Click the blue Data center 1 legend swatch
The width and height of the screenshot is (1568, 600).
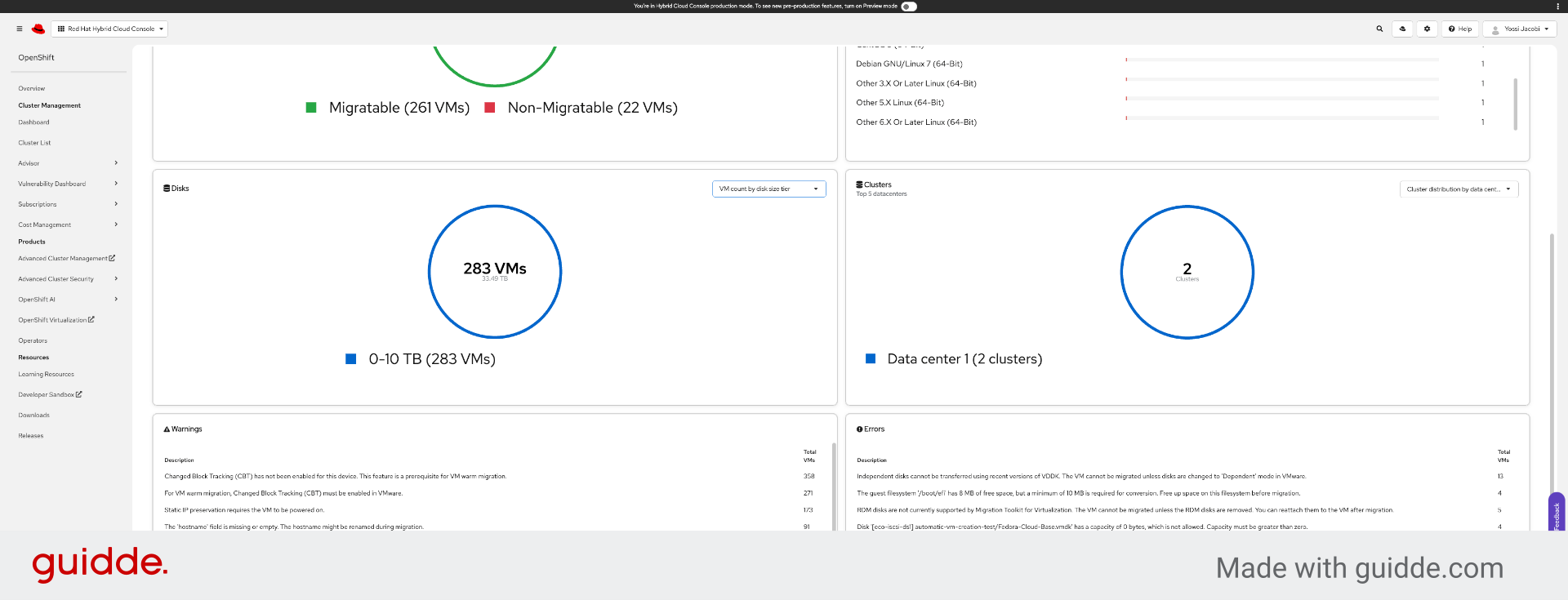[x=871, y=359]
